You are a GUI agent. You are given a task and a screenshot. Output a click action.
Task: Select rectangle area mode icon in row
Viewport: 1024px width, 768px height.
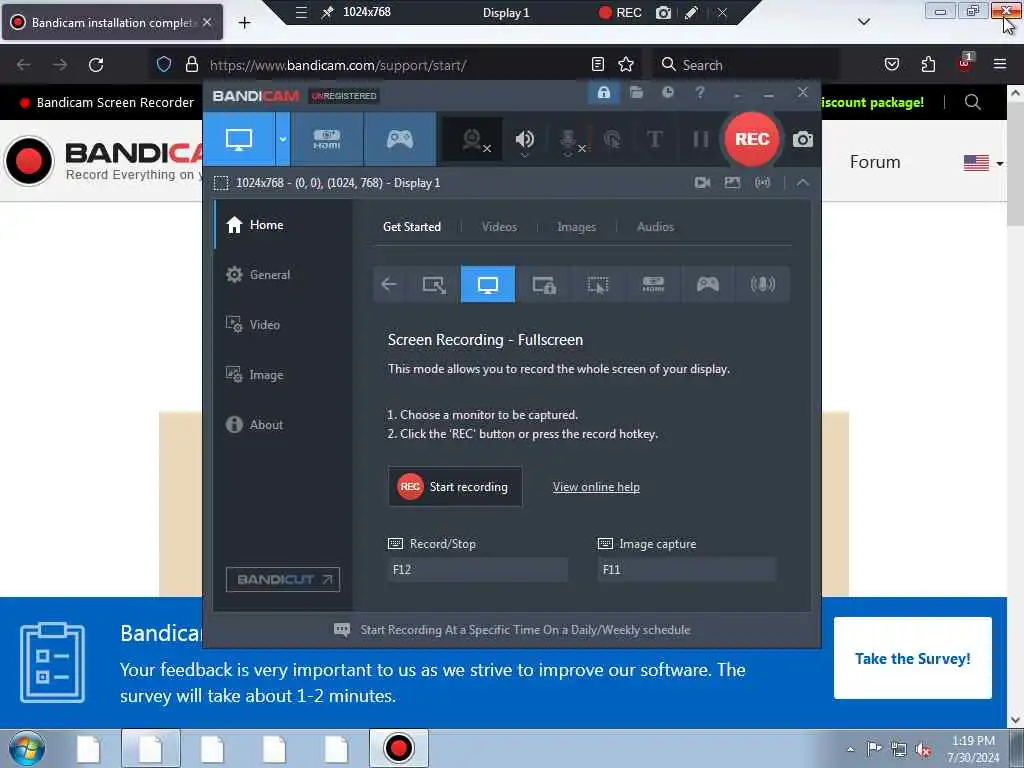coord(434,284)
